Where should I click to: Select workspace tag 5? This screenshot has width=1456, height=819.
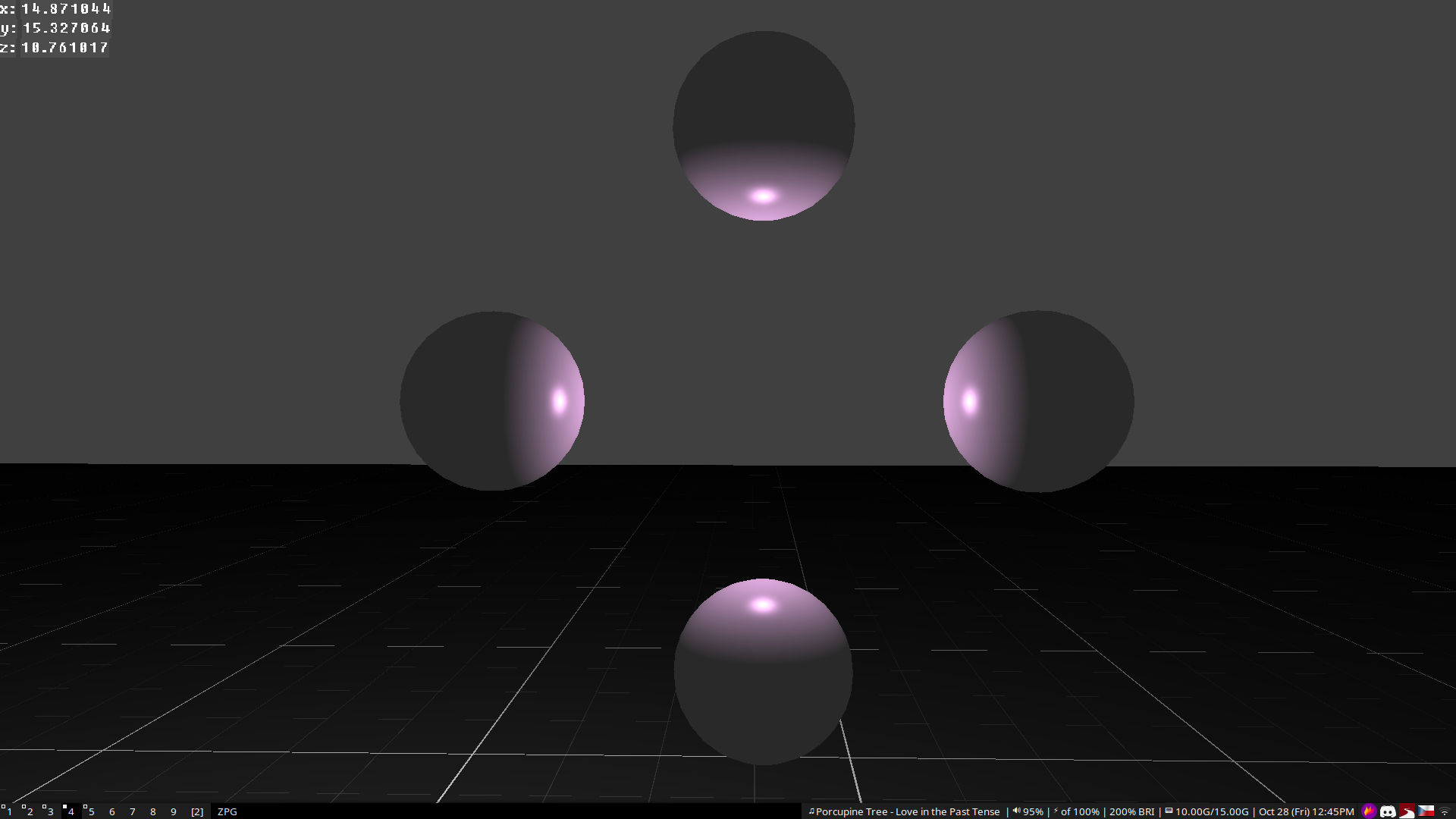[x=91, y=811]
